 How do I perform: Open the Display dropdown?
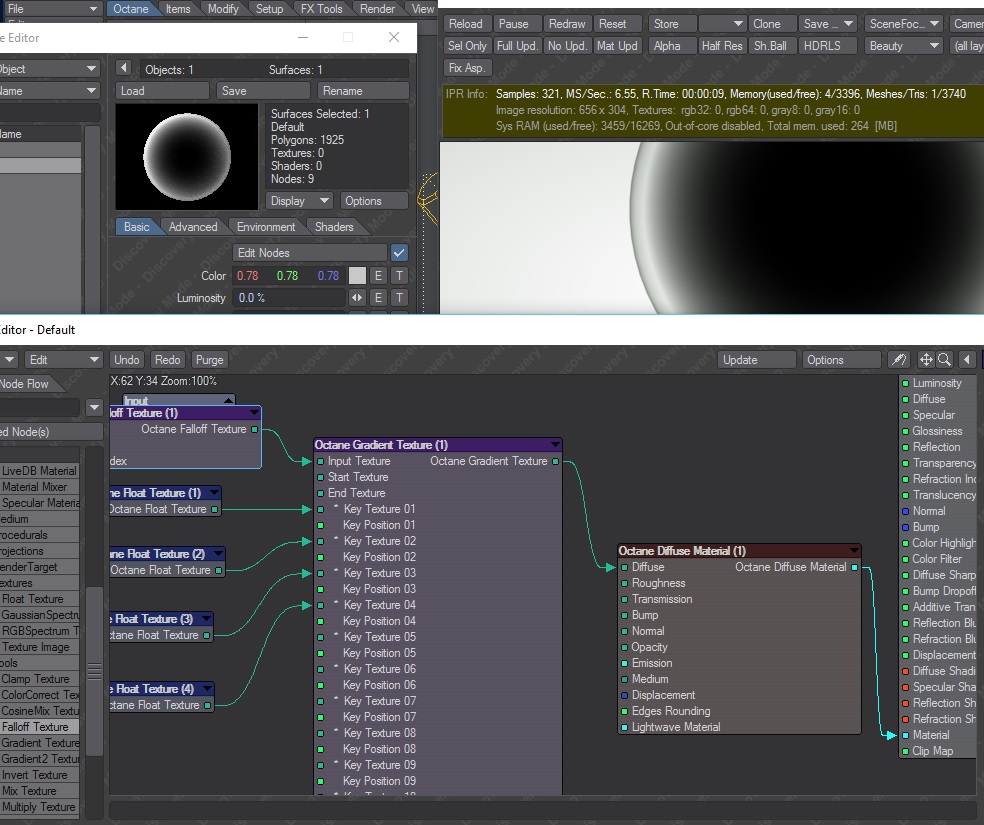pos(299,201)
